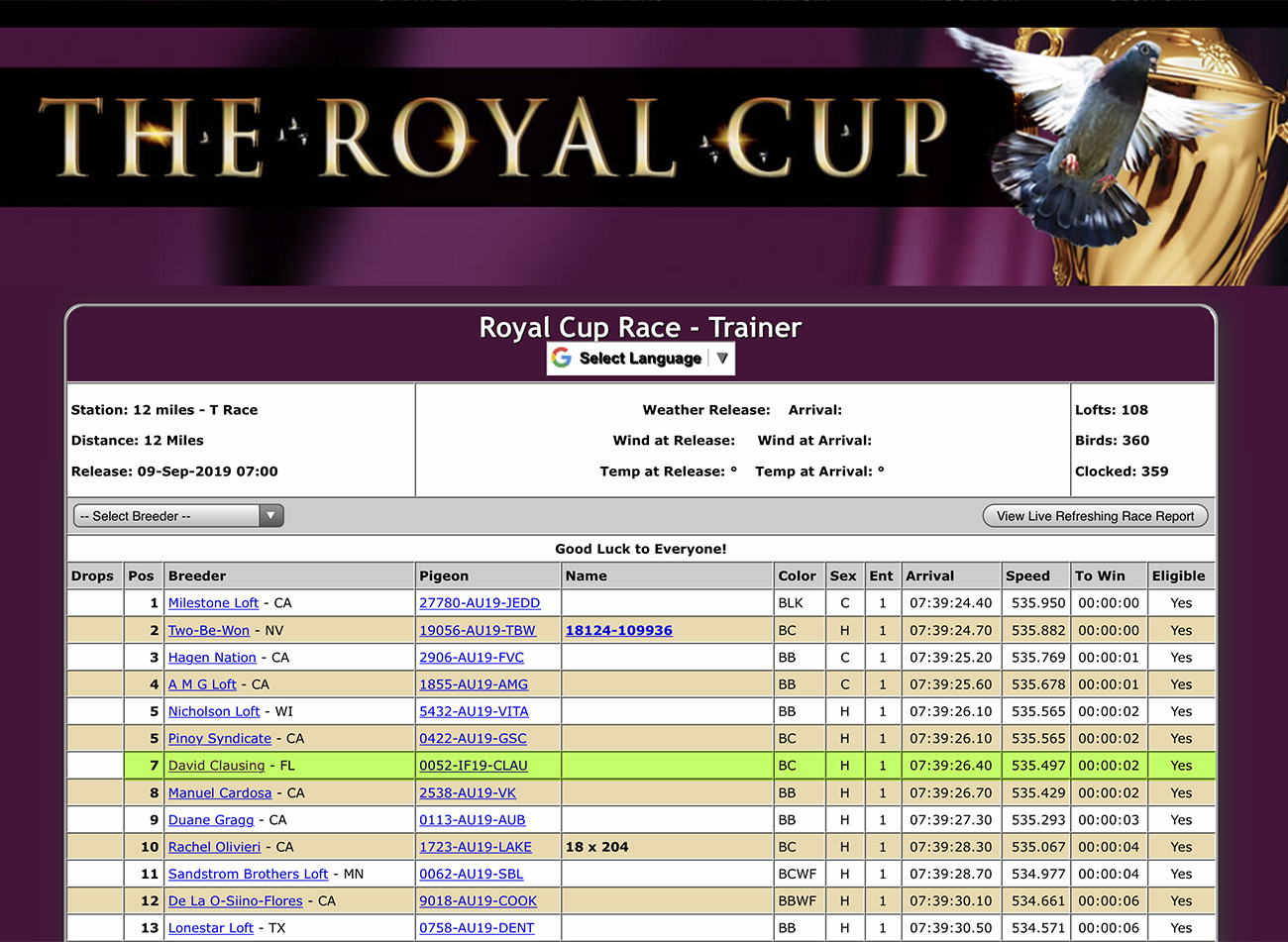Click the Speed column header
Viewport: 1288px width, 942px height.
(1027, 576)
